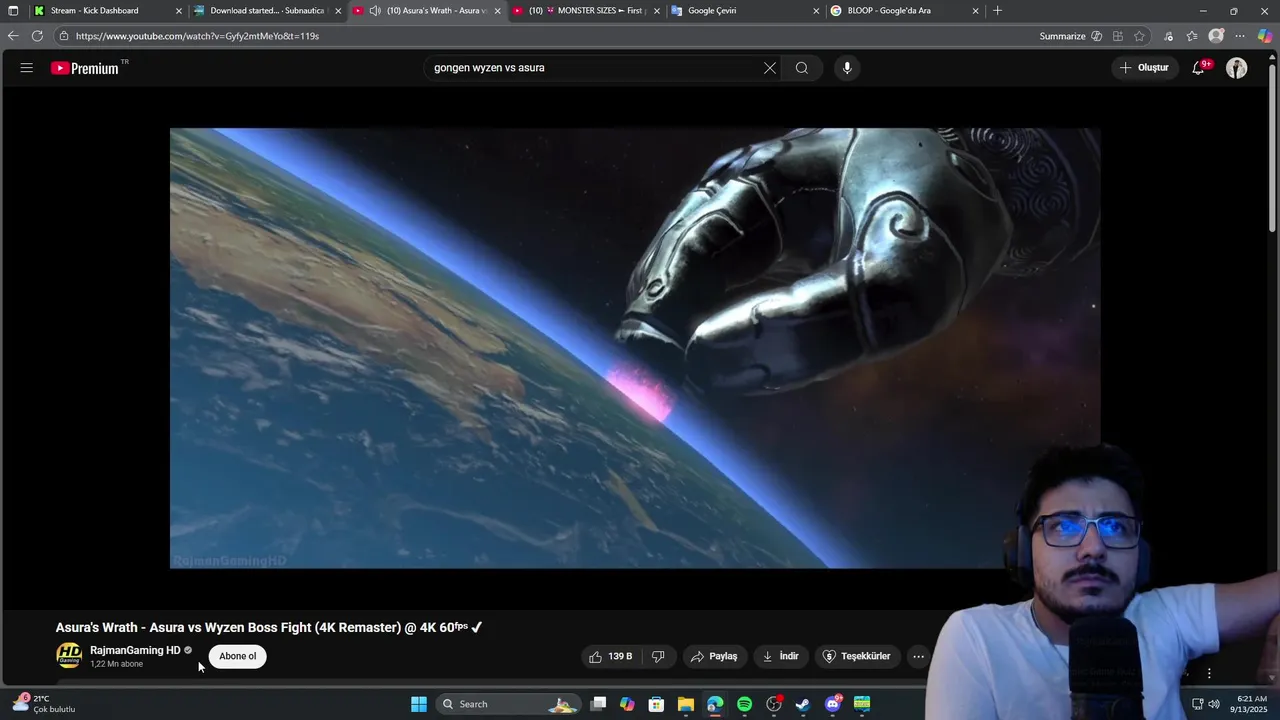Open Edge Settings and more menu
This screenshot has width=1280, height=720.
1240,36
